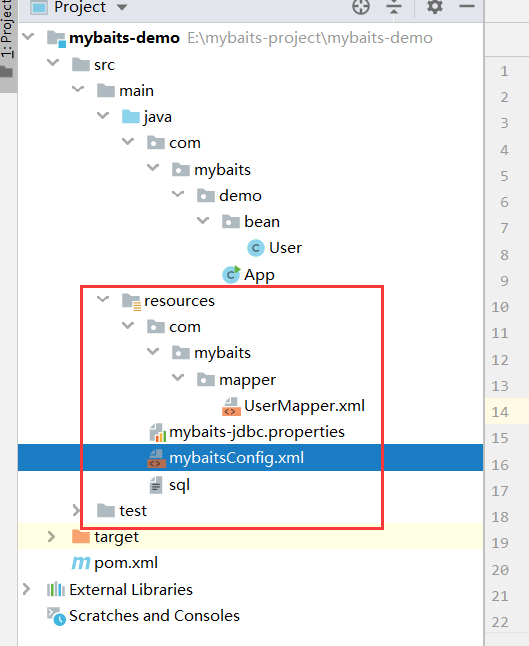Expand the test folder
Image resolution: width=529 pixels, height=646 pixels.
(75, 510)
